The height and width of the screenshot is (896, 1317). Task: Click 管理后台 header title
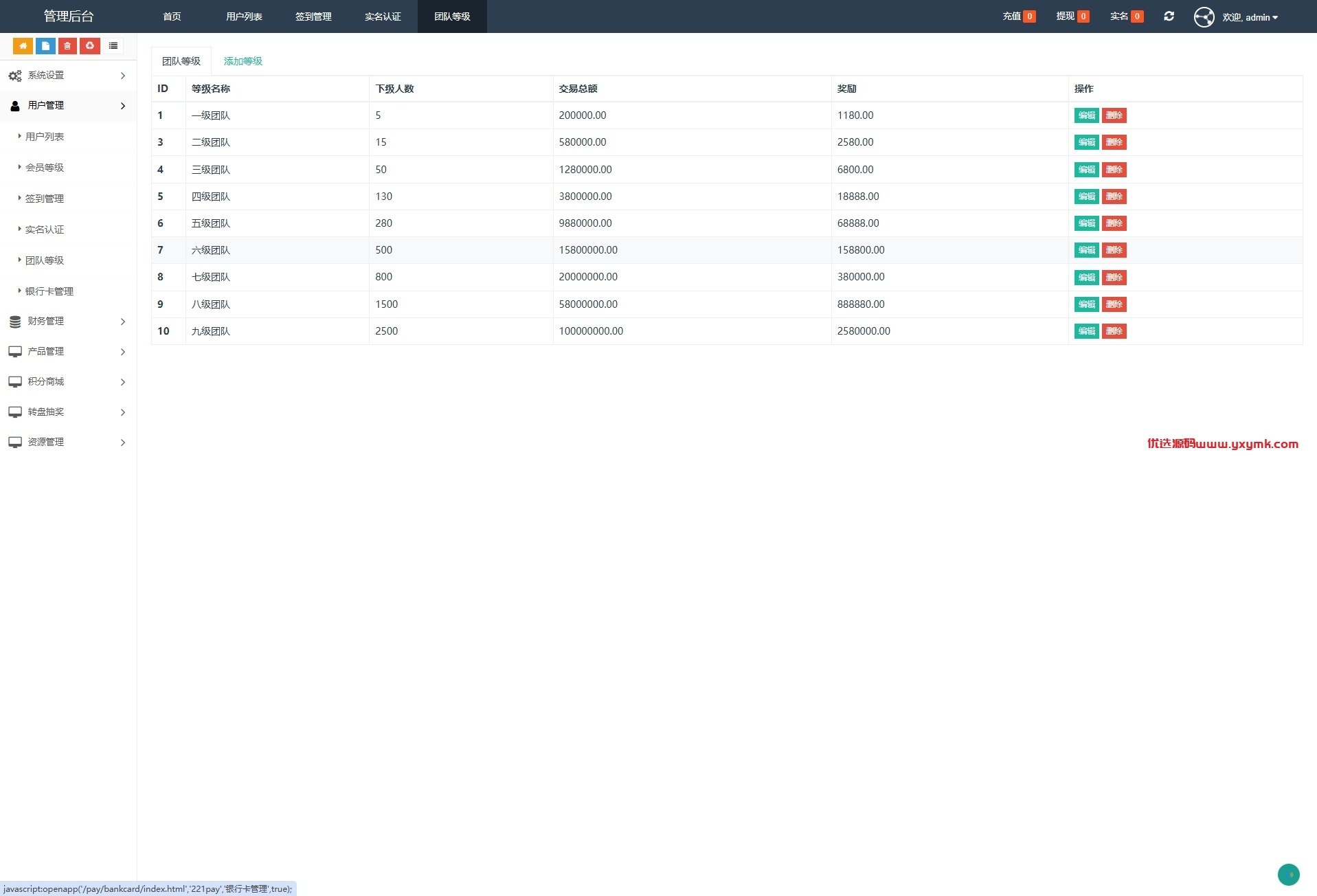pyautogui.click(x=69, y=16)
